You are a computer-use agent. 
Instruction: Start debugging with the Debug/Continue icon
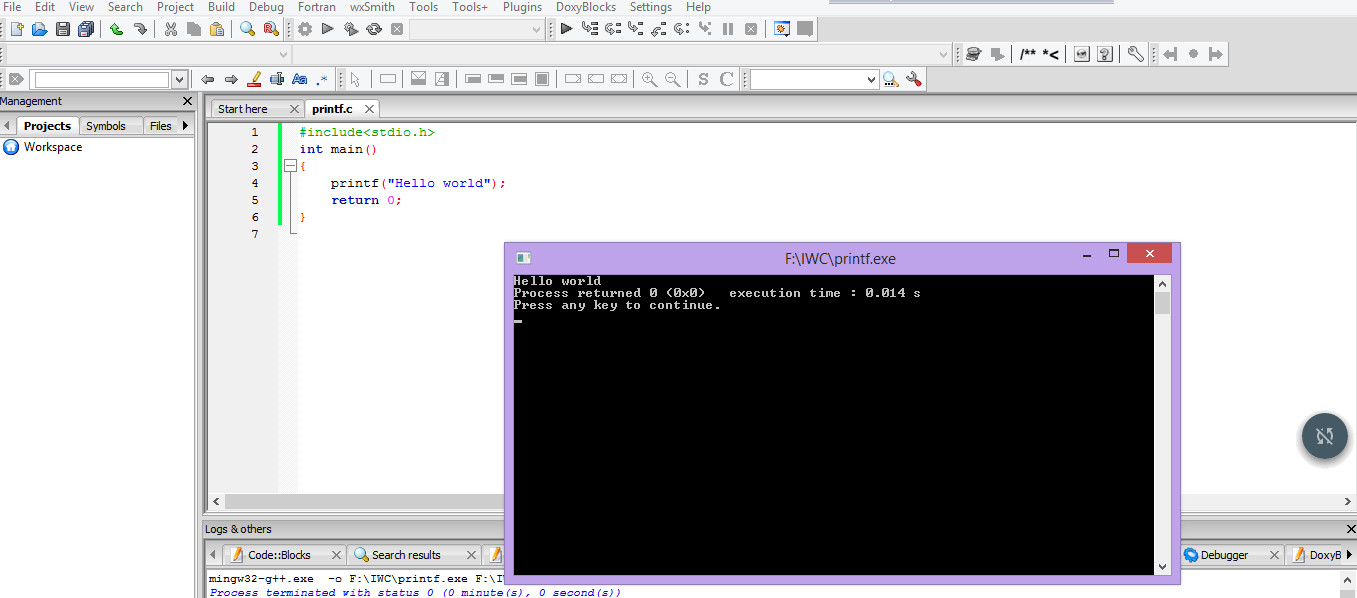pos(566,29)
